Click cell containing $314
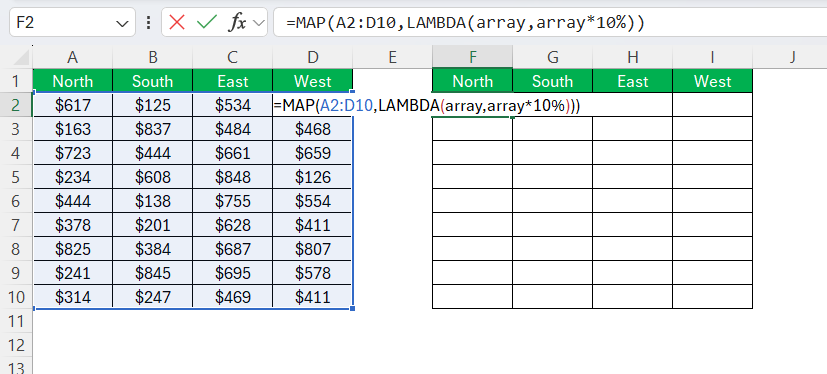Viewport: 827px width, 374px height. tap(73, 297)
